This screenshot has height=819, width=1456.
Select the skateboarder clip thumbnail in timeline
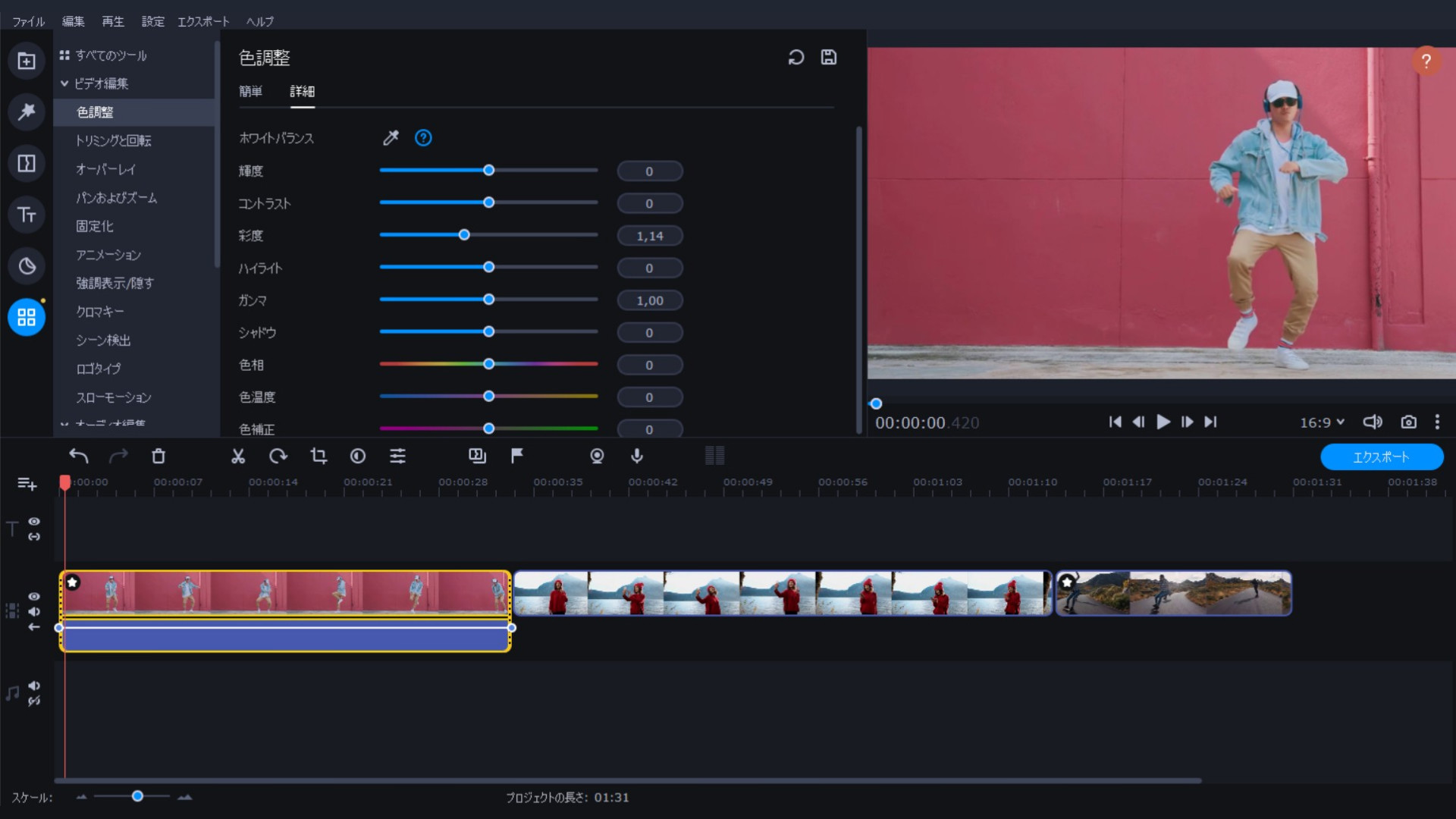point(1173,593)
